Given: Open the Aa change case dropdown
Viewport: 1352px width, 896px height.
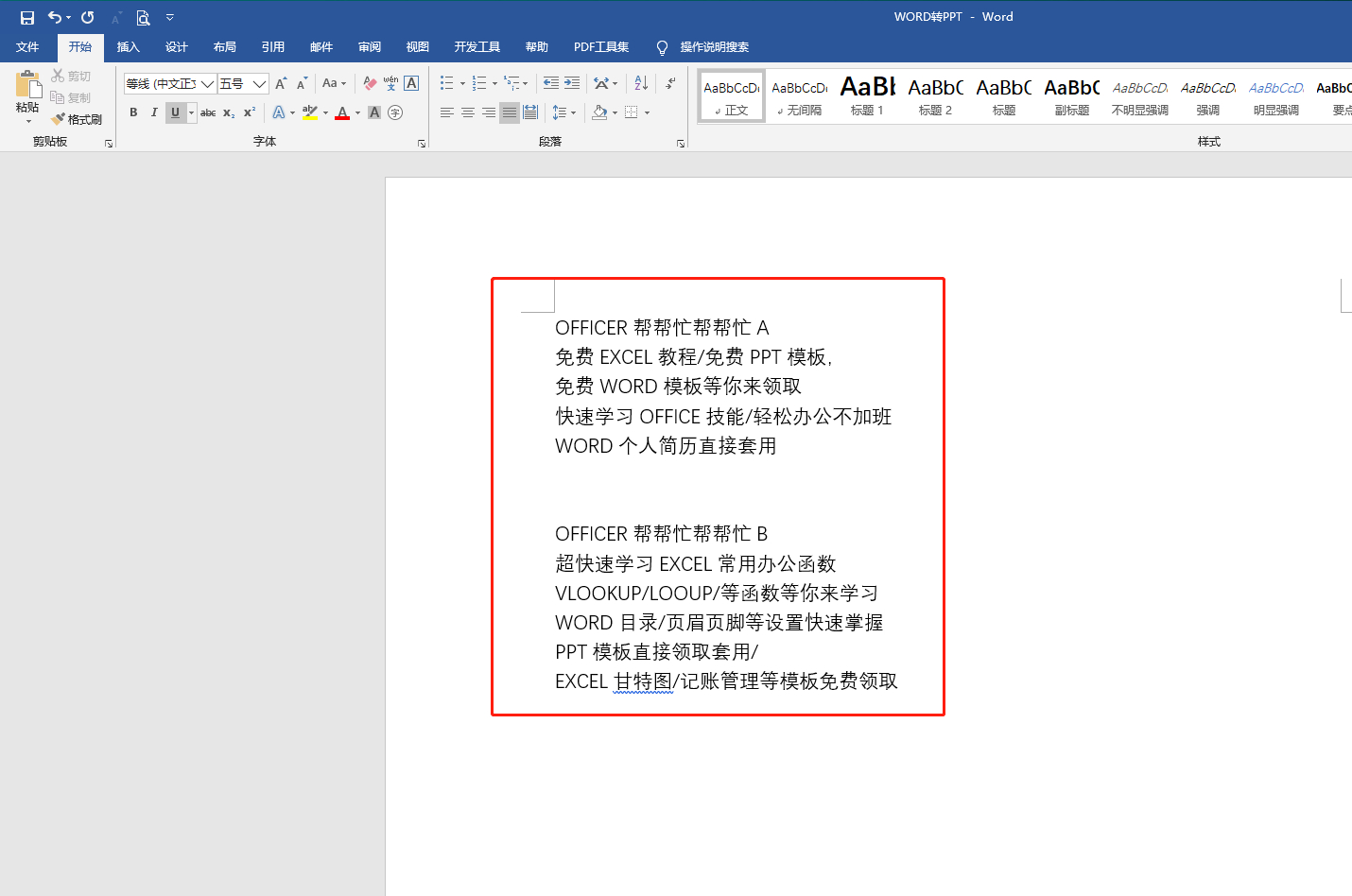Looking at the screenshot, I should pos(334,83).
